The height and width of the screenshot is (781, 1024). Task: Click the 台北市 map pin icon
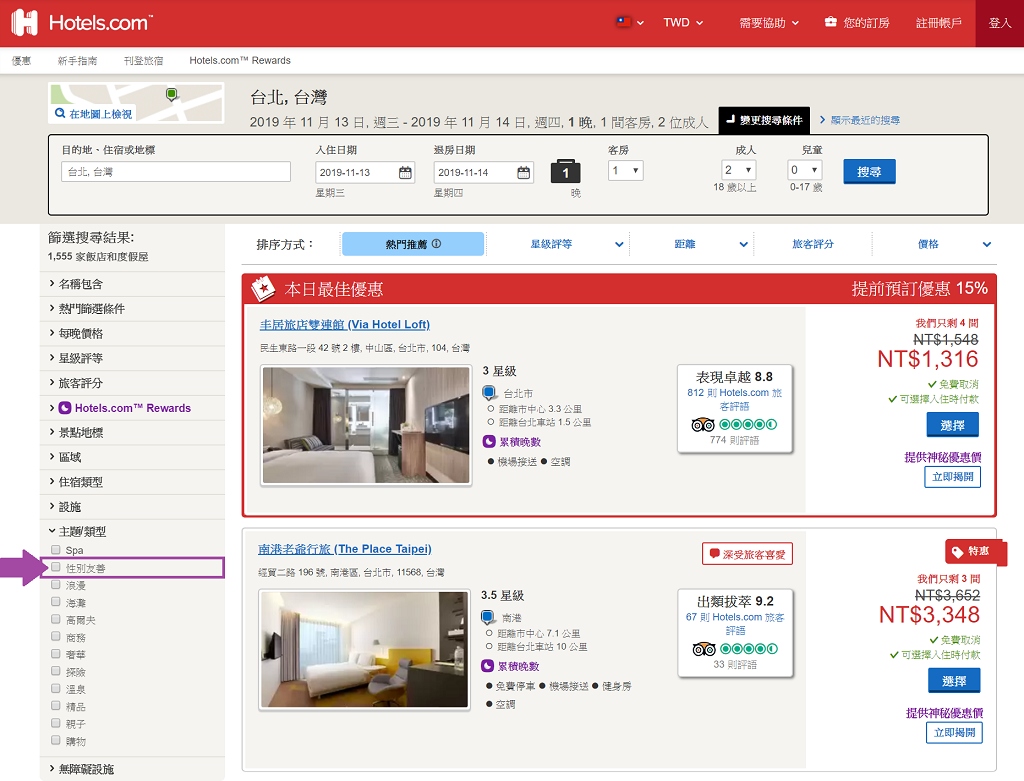click(488, 393)
